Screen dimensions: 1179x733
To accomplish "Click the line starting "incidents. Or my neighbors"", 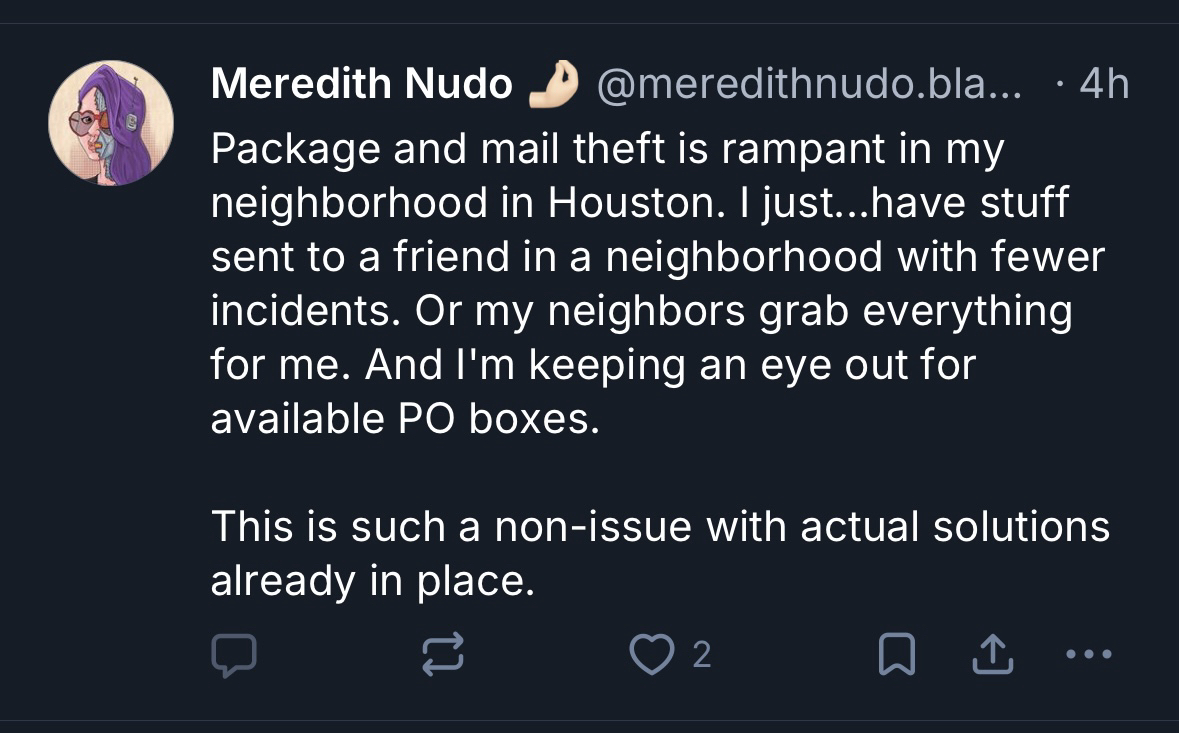I will 640,311.
